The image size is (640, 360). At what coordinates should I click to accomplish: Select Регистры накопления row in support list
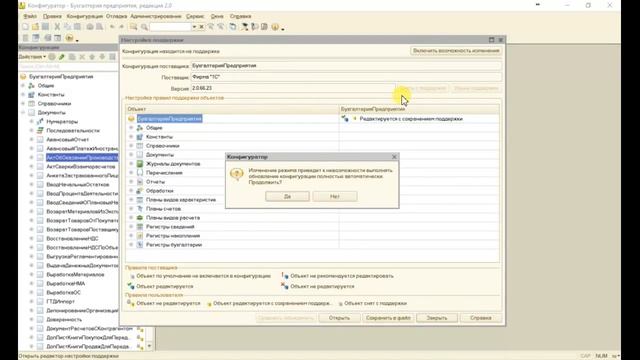(x=173, y=236)
